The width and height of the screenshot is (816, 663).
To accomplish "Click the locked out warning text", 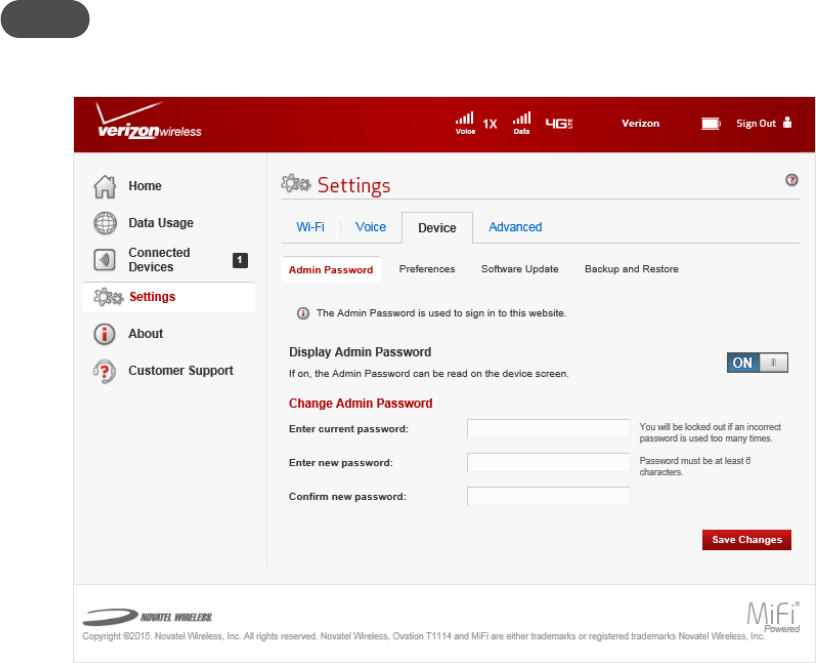I will coord(710,432).
